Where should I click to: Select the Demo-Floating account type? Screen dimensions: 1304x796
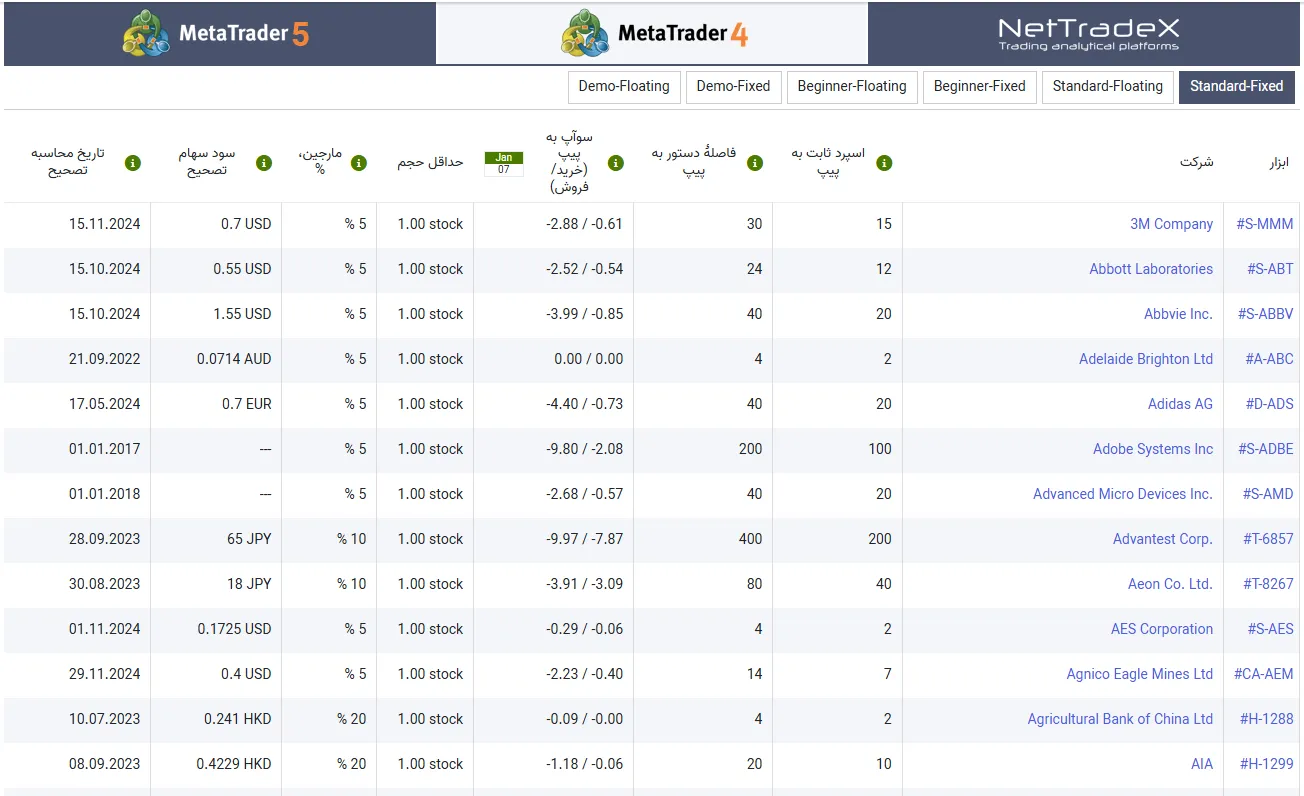[624, 87]
